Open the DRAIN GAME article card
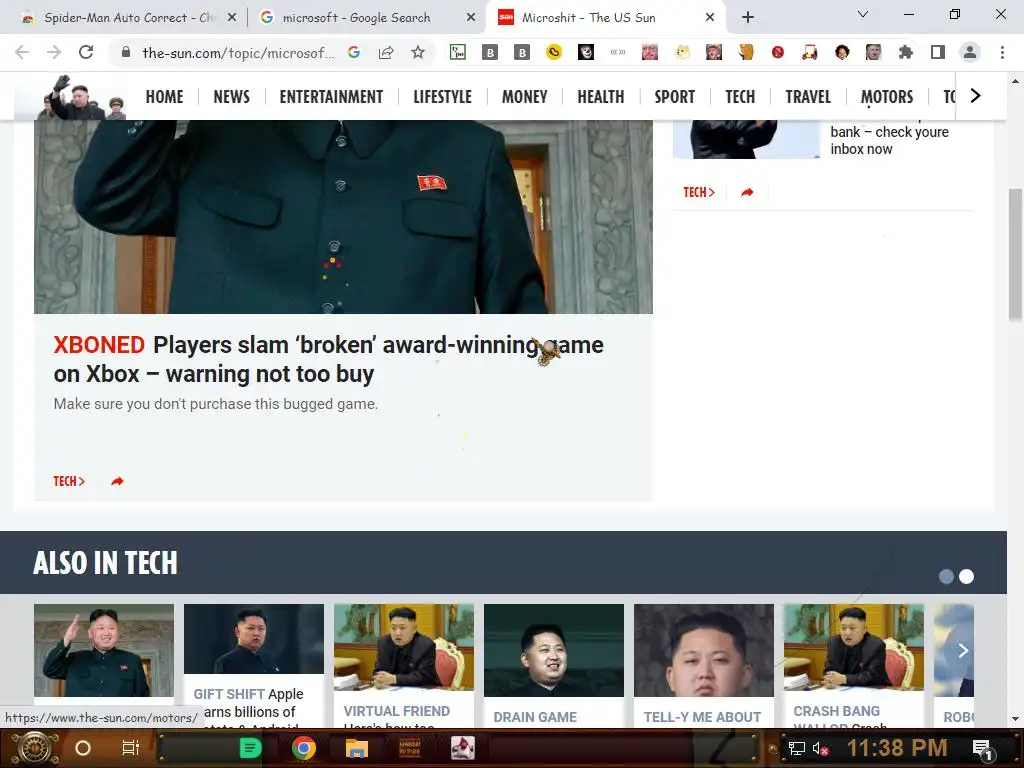1024x768 pixels. pos(554,665)
